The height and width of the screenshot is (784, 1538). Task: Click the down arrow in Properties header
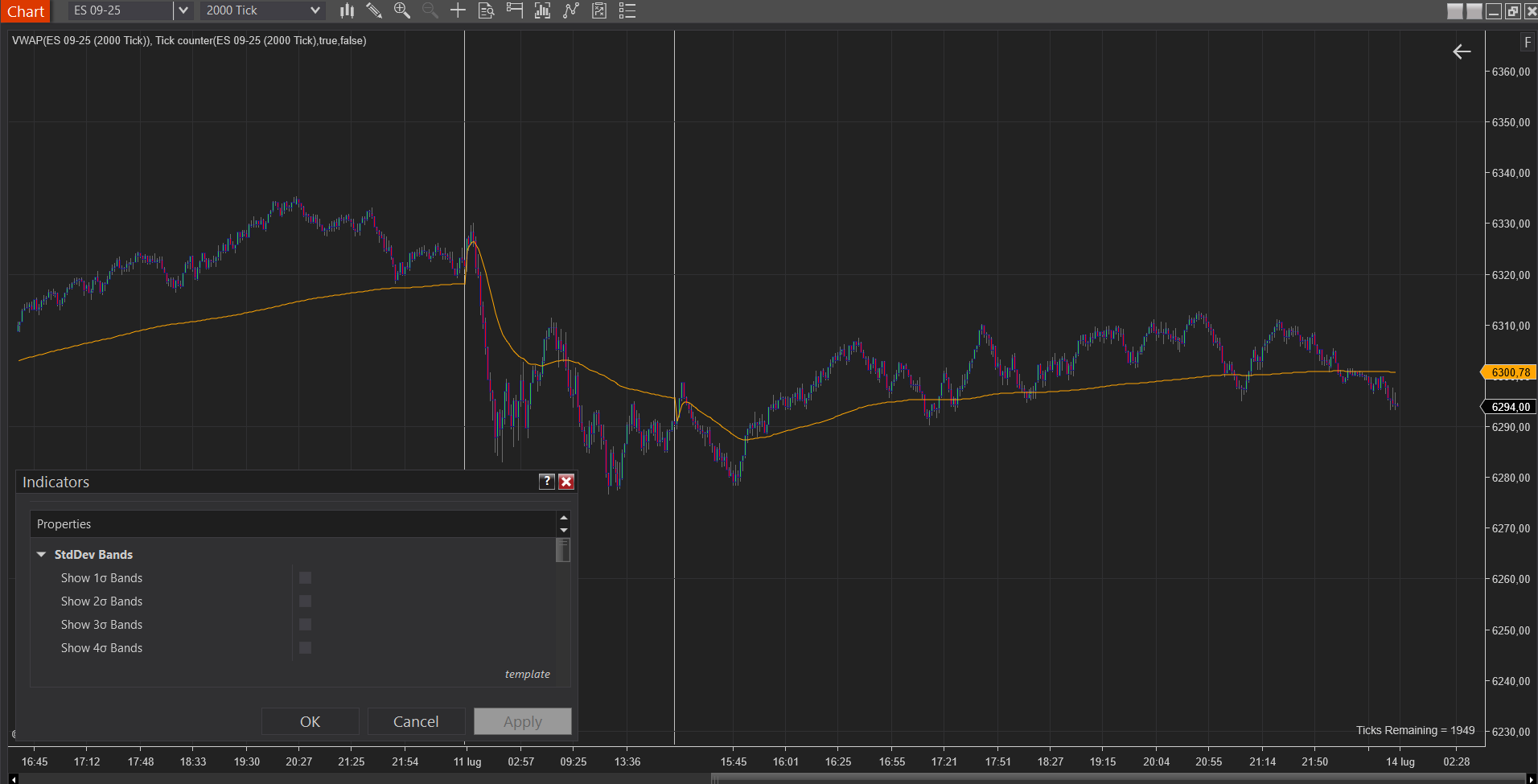pyautogui.click(x=564, y=530)
